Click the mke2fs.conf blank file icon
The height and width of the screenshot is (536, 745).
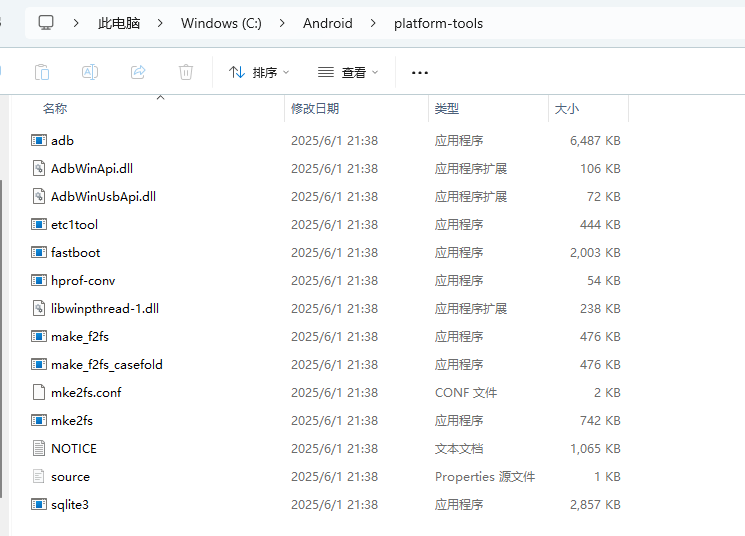pyautogui.click(x=39, y=392)
